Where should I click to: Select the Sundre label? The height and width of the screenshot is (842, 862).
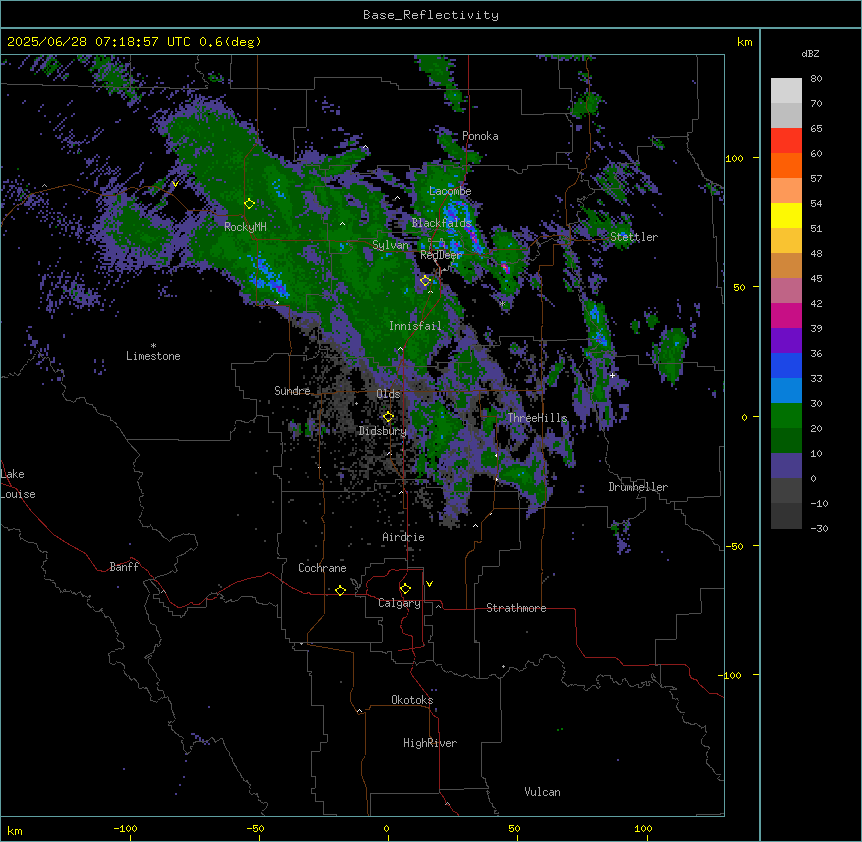click(292, 391)
